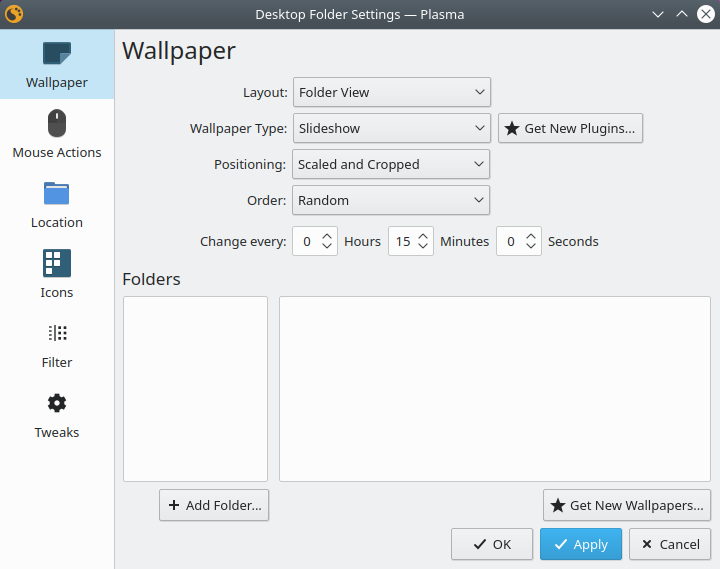This screenshot has height=569, width=720.
Task: Open the Mouse Actions section
Action: (57, 135)
